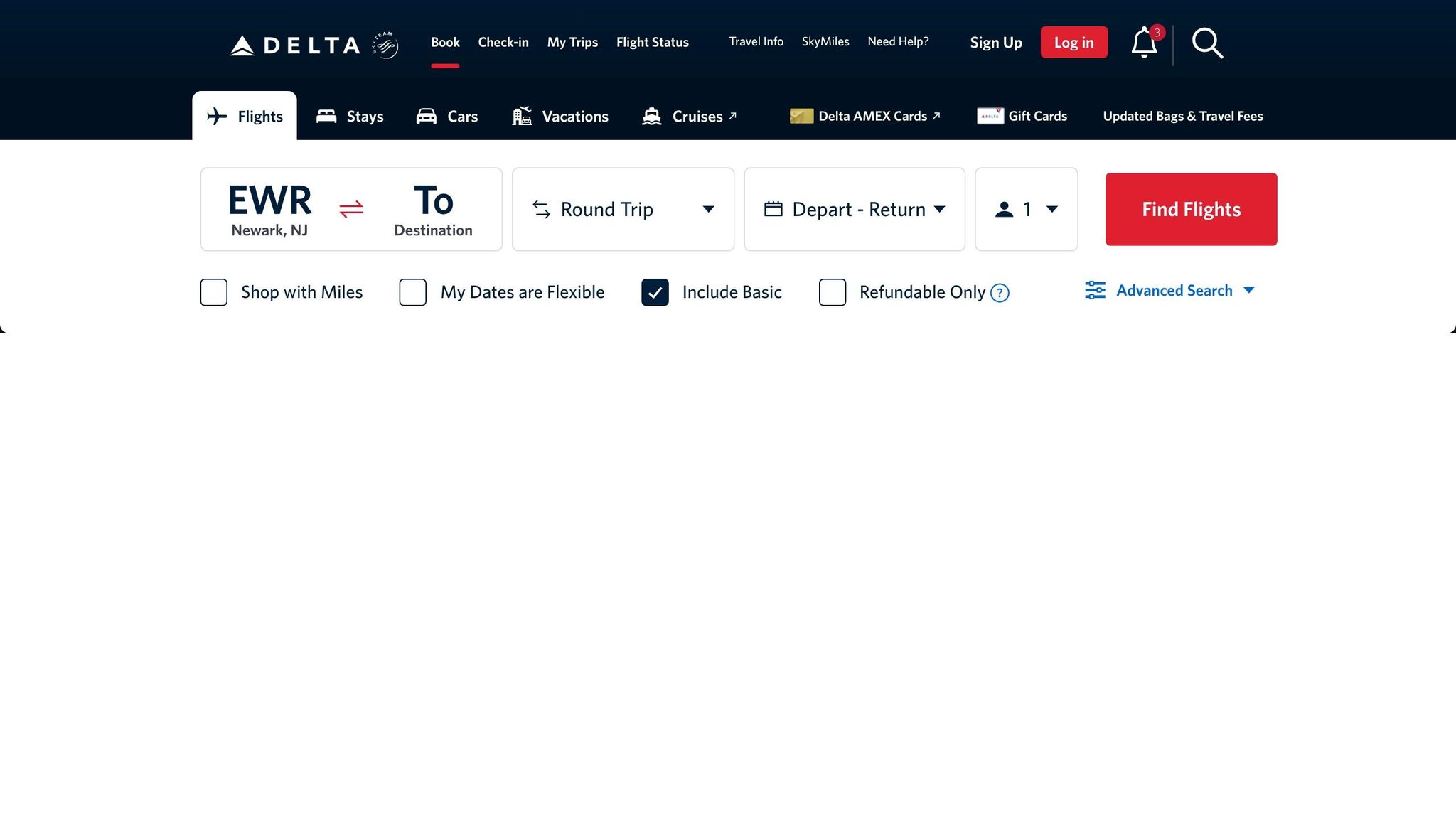This screenshot has width=1456, height=819.
Task: Open the search magnifier icon
Action: click(1207, 43)
